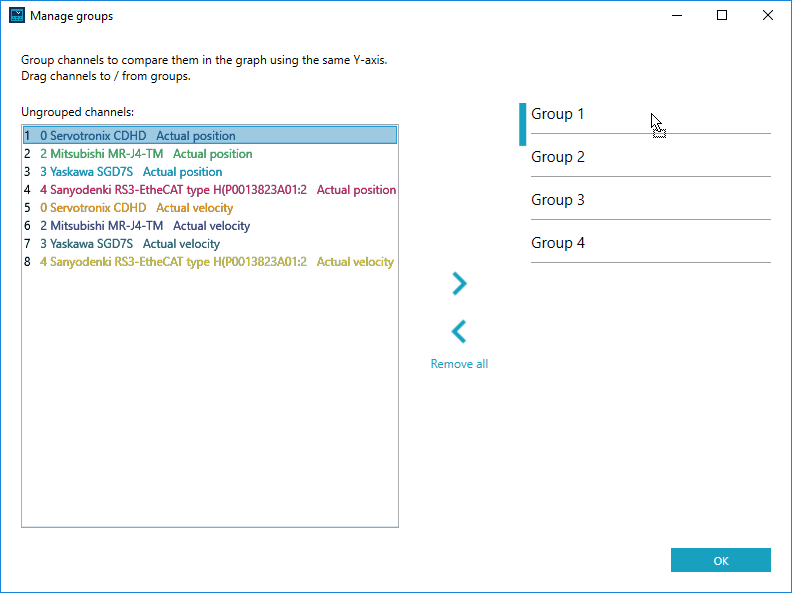The image size is (792, 593).
Task: Click Remove all link
Action: [x=459, y=364]
